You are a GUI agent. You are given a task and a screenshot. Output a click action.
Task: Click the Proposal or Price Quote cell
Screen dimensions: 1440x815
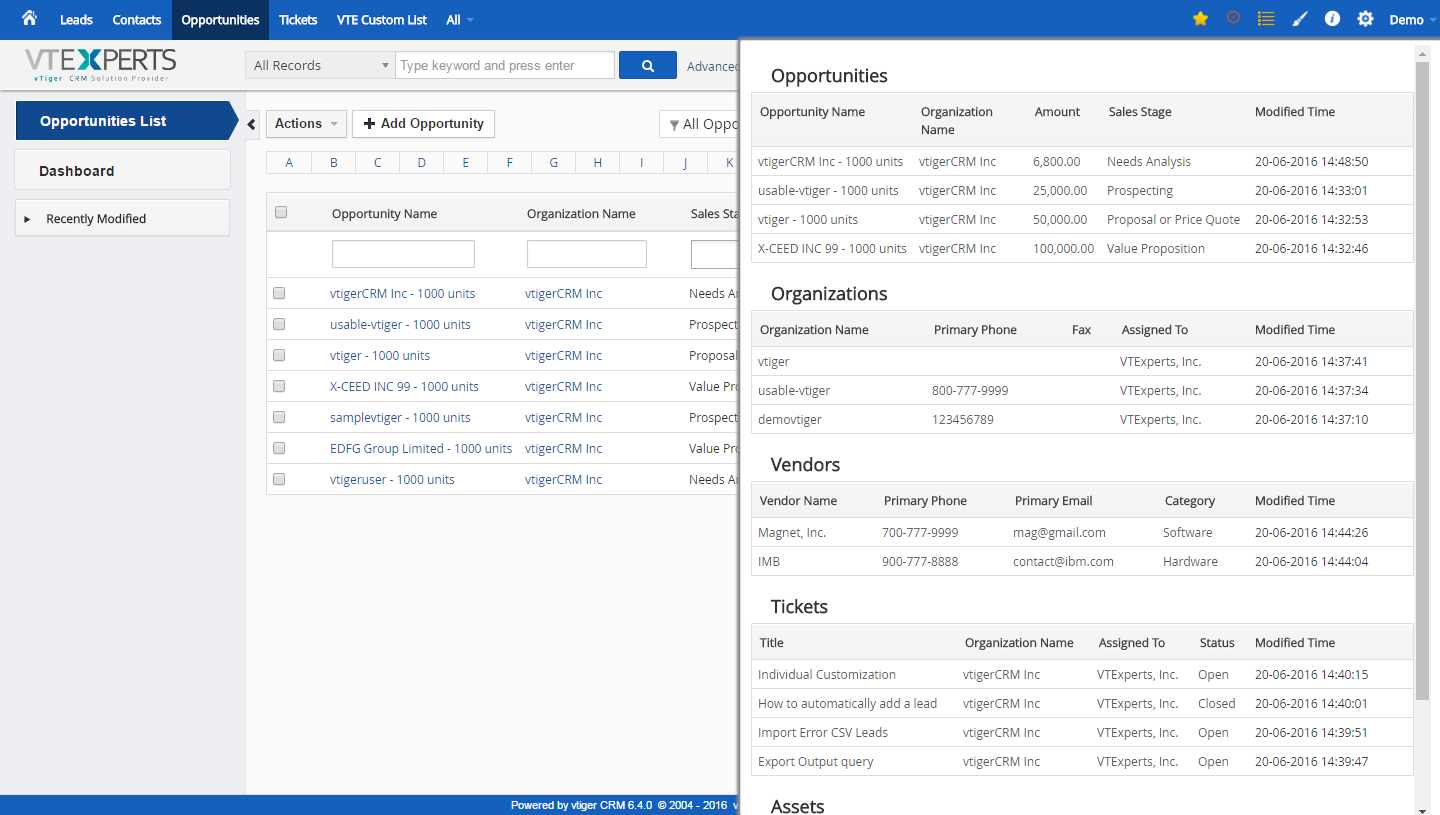(1173, 219)
